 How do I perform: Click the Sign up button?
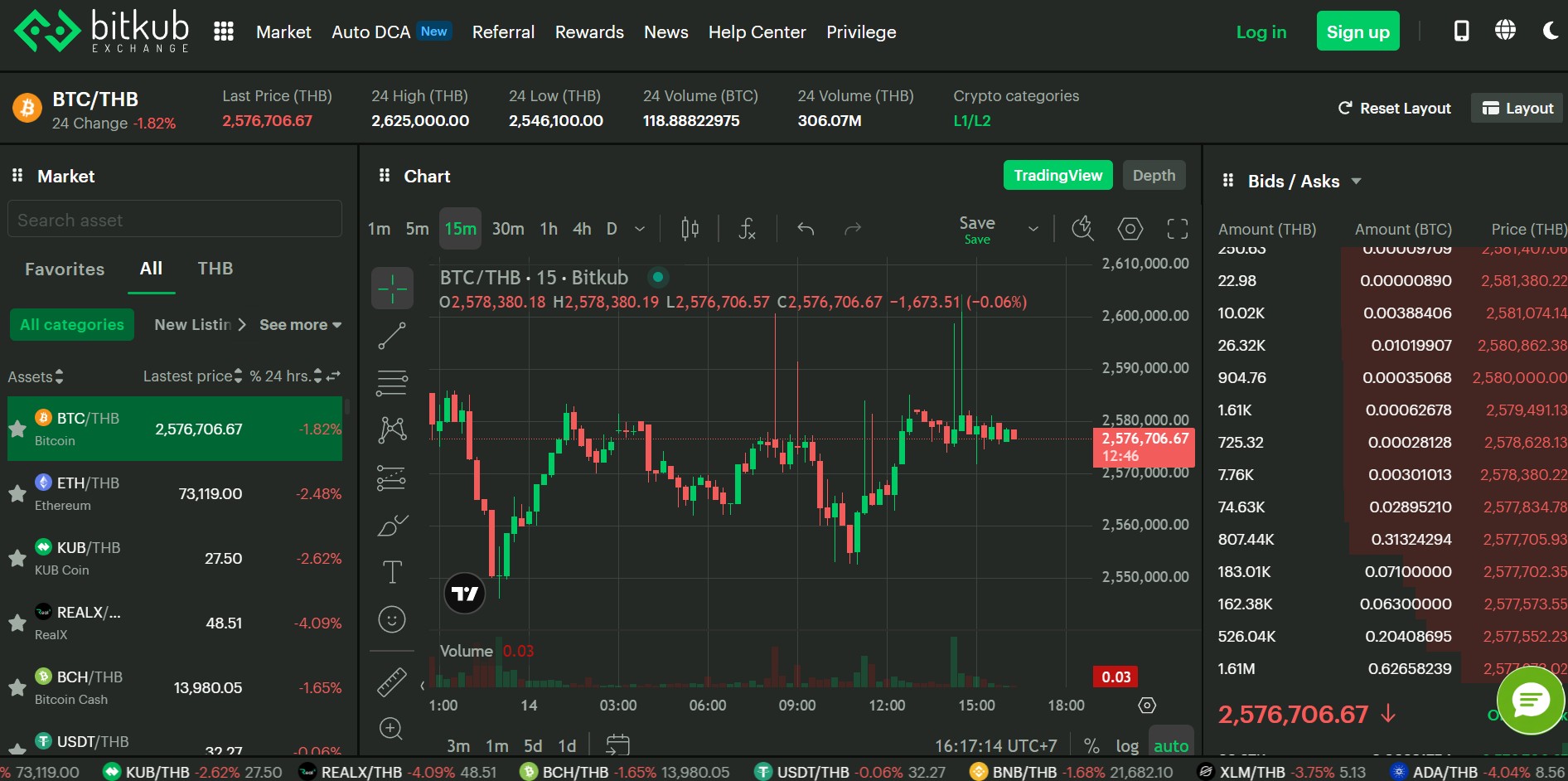pos(1357,32)
